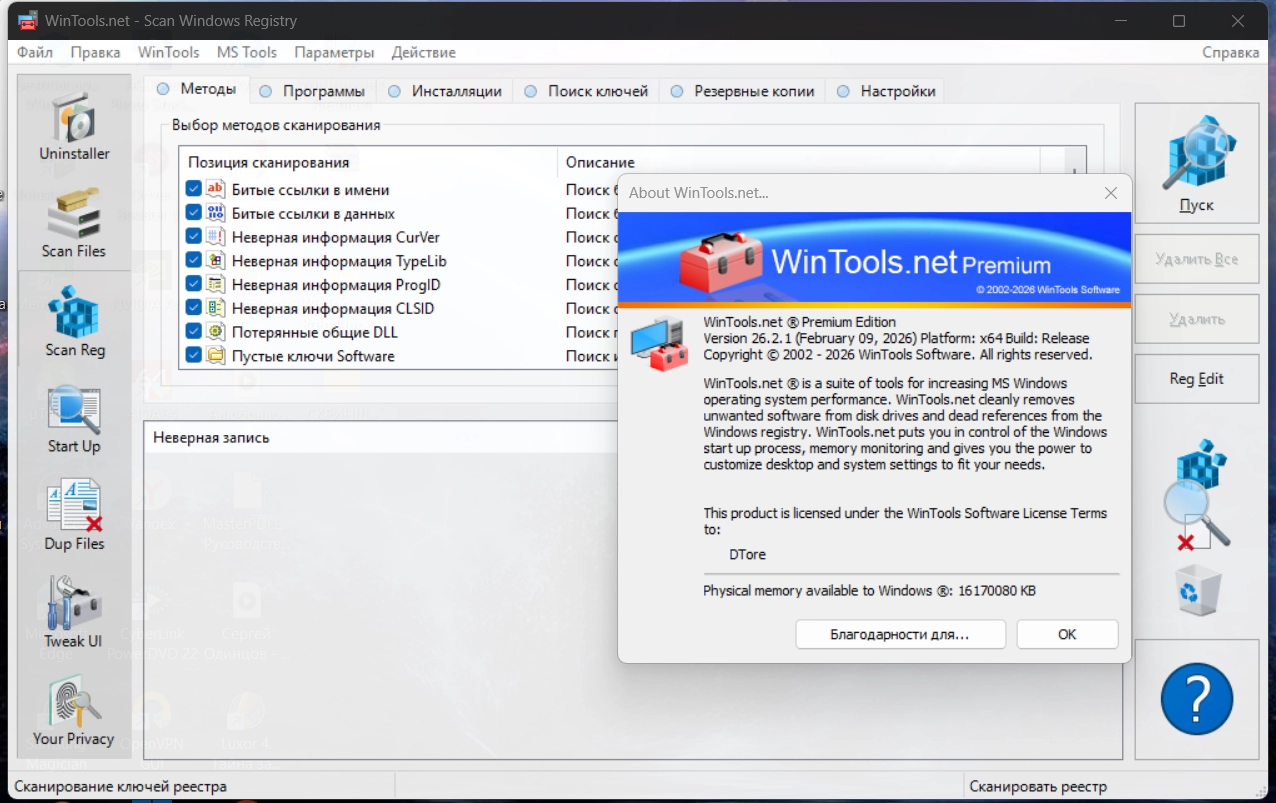Open the Файл menu
The image size is (1276, 803).
click(35, 52)
